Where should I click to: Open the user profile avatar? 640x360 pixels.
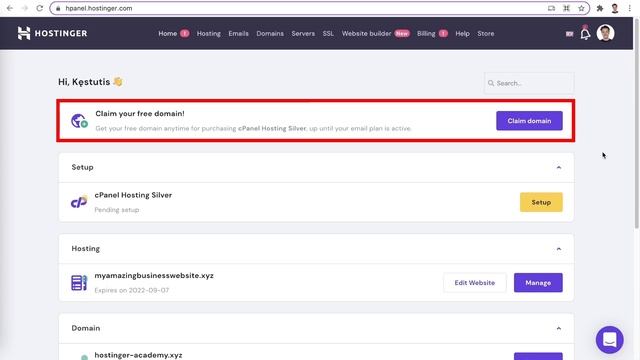click(x=605, y=33)
